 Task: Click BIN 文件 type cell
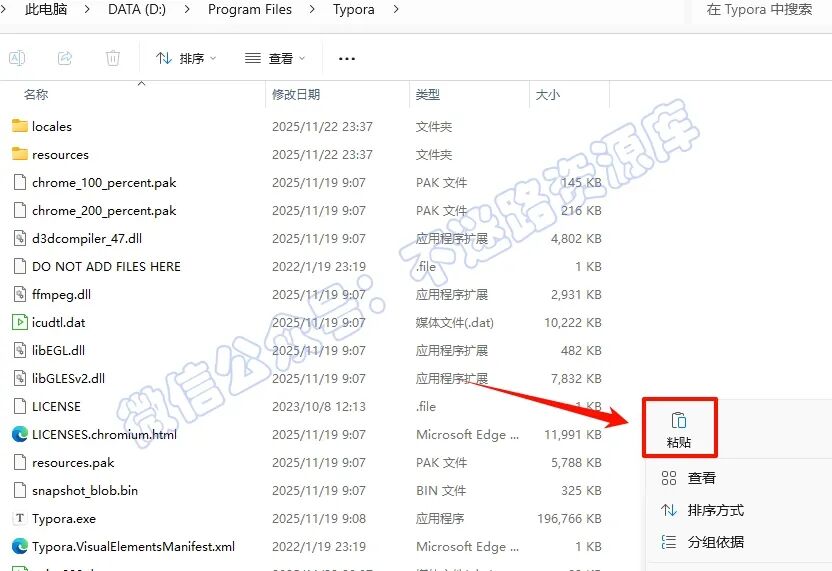(x=441, y=491)
